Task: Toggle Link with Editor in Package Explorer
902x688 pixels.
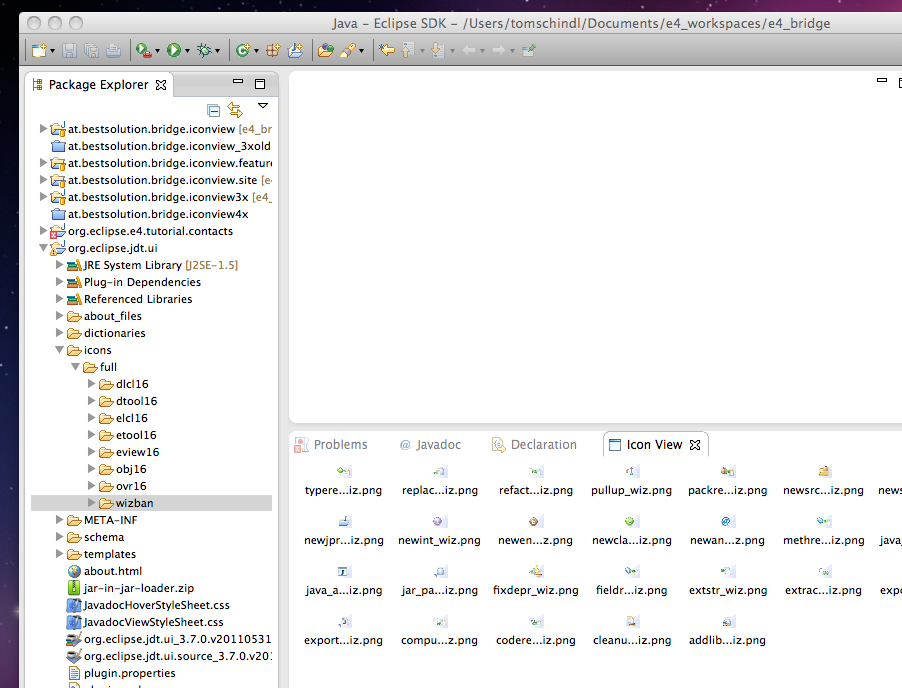Action: pos(235,110)
